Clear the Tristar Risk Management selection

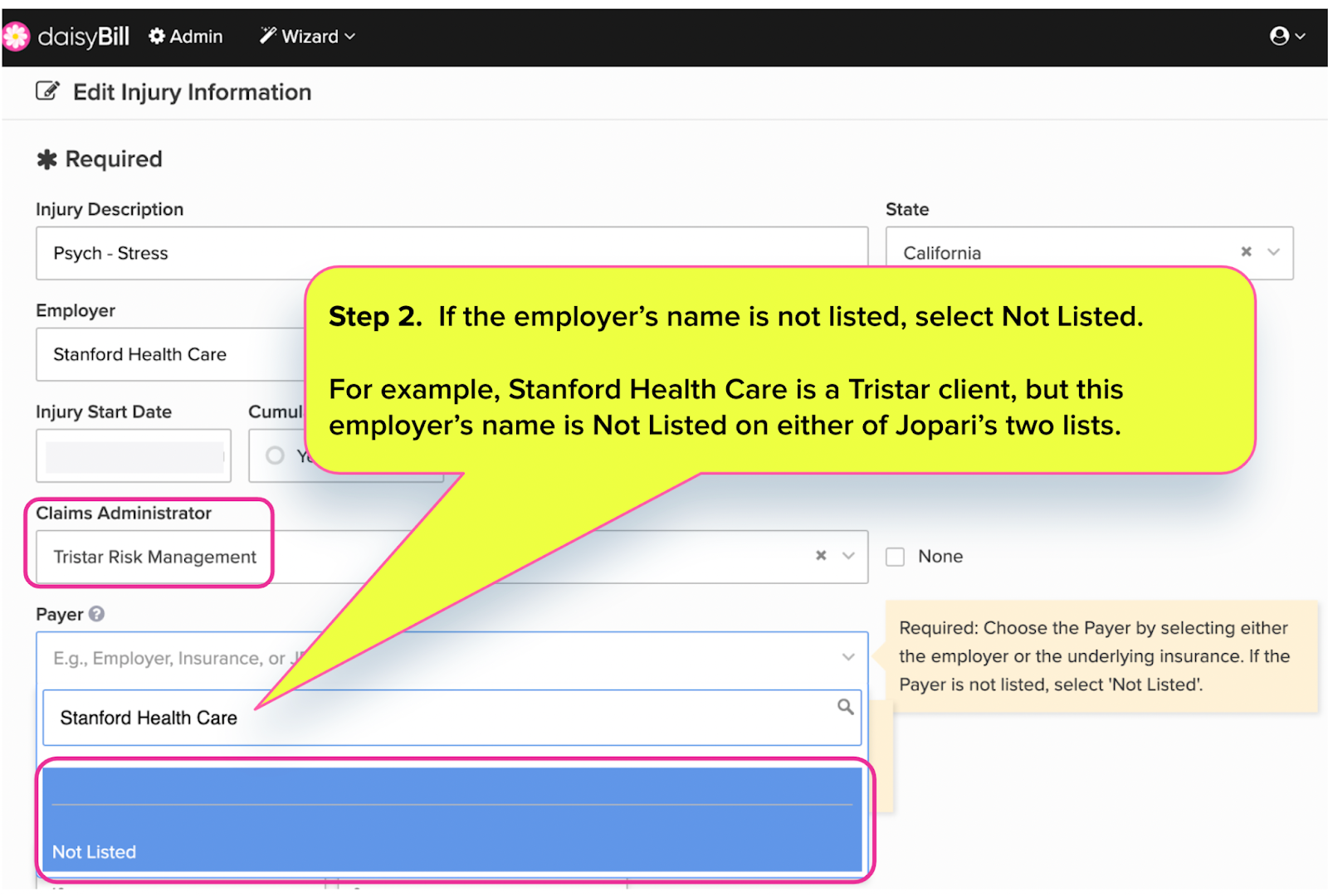821,555
